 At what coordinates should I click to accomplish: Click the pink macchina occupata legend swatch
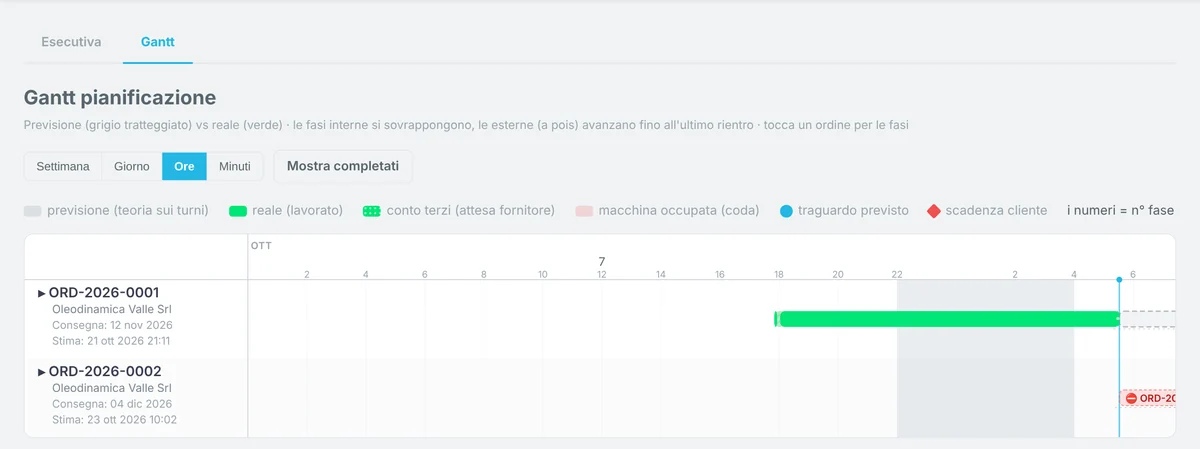tap(584, 211)
